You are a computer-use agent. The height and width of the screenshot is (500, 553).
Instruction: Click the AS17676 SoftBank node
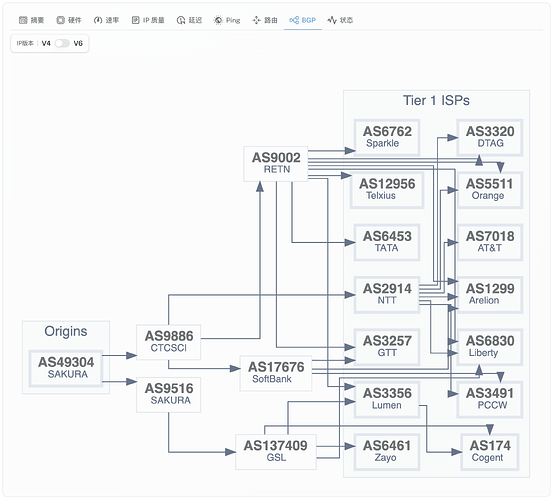[x=276, y=373]
